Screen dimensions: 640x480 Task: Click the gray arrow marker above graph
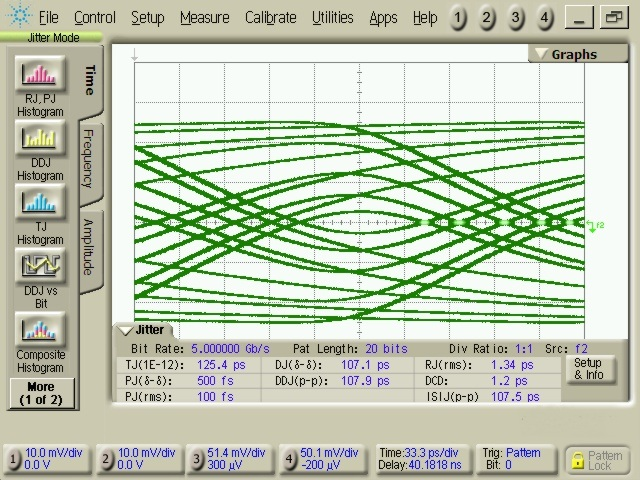click(134, 55)
